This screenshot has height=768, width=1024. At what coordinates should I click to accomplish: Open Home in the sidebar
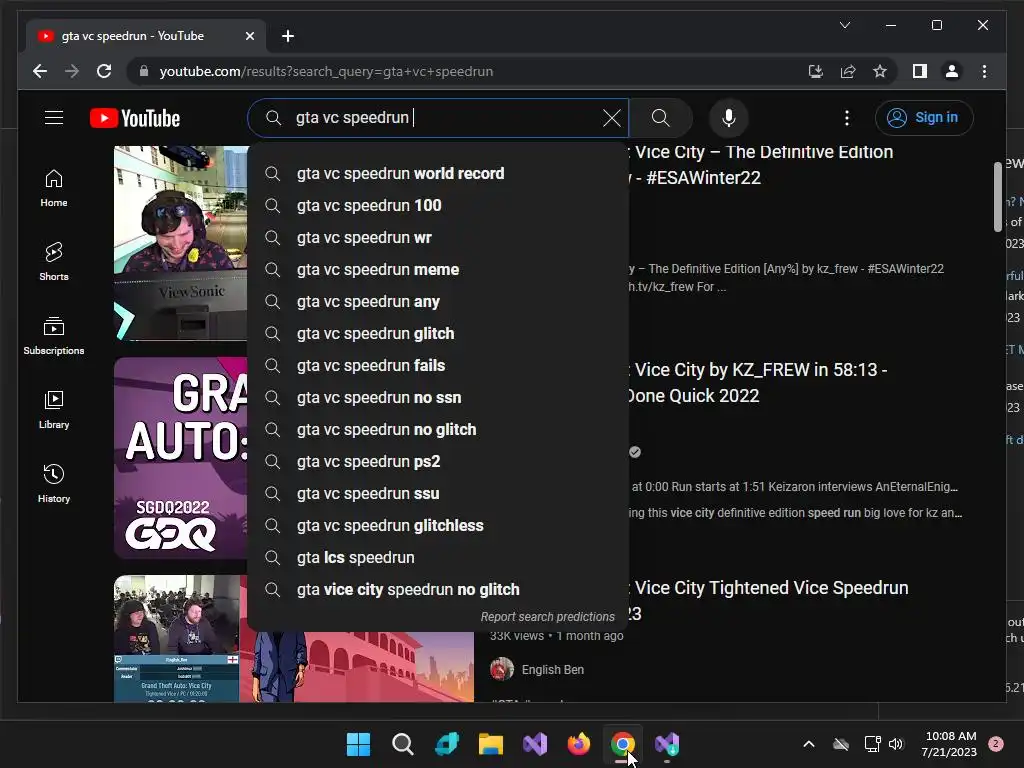pyautogui.click(x=54, y=188)
